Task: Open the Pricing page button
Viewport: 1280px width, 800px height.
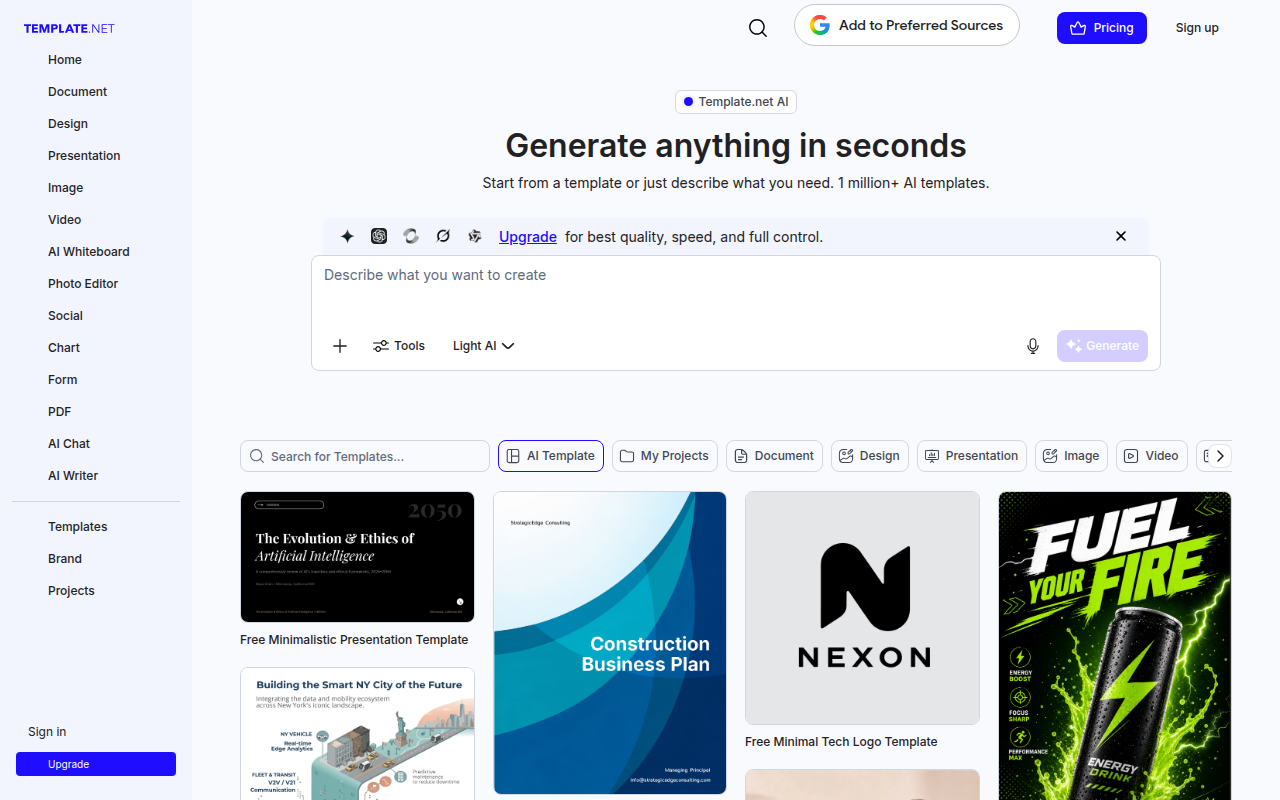Action: [x=1102, y=28]
